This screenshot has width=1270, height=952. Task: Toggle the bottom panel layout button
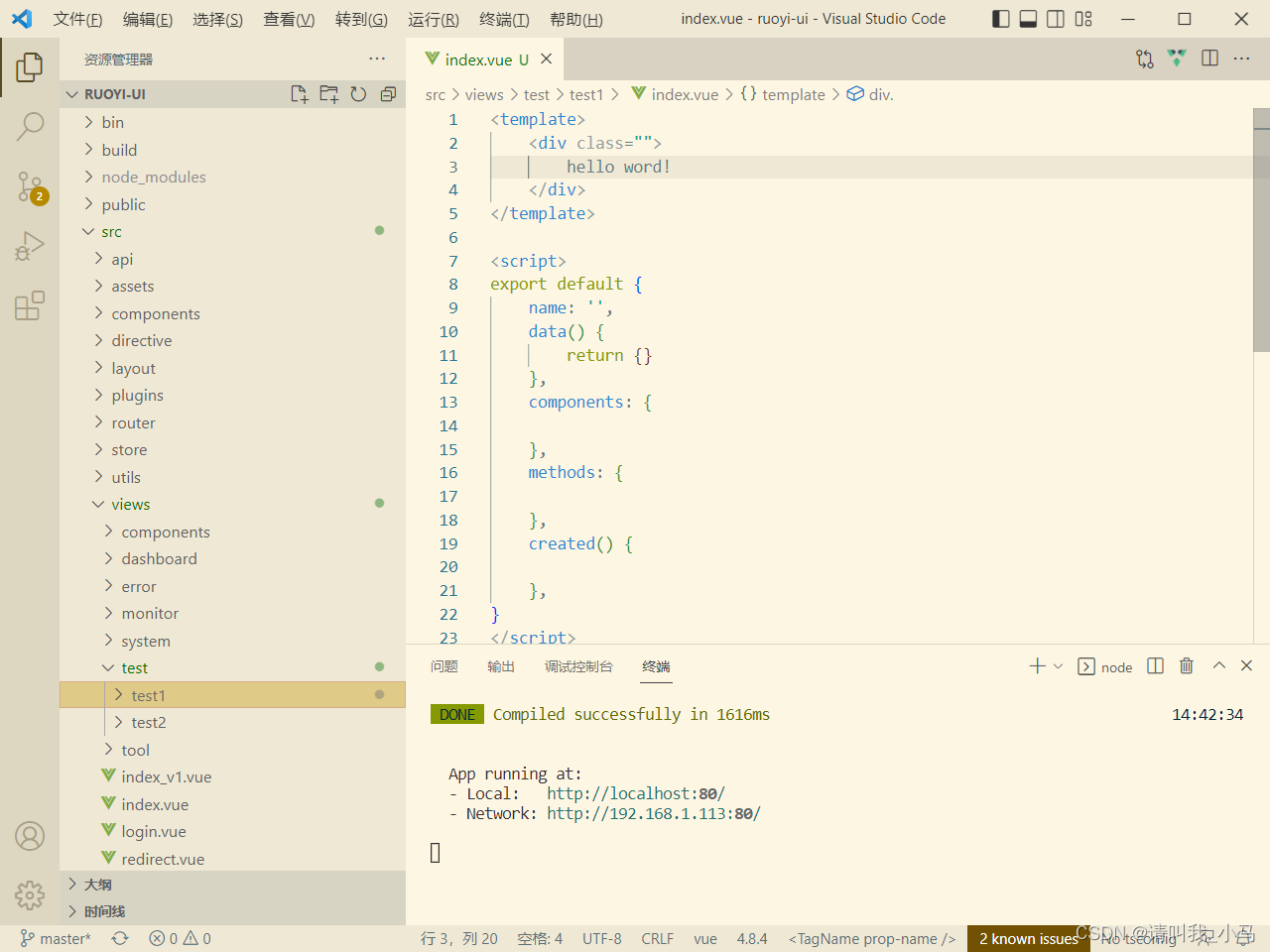(1029, 19)
